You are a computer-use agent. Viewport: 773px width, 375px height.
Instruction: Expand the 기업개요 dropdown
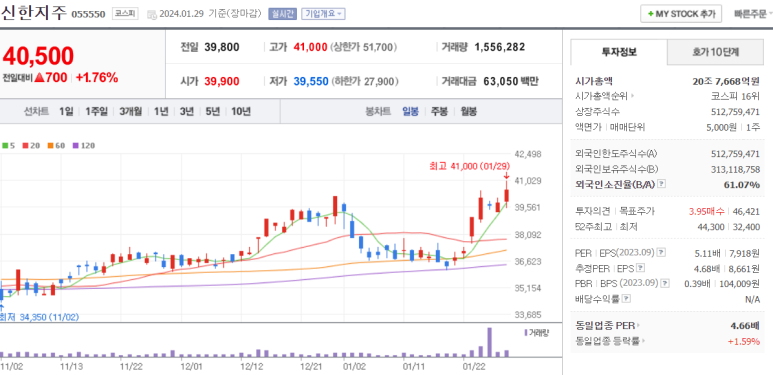click(x=323, y=14)
